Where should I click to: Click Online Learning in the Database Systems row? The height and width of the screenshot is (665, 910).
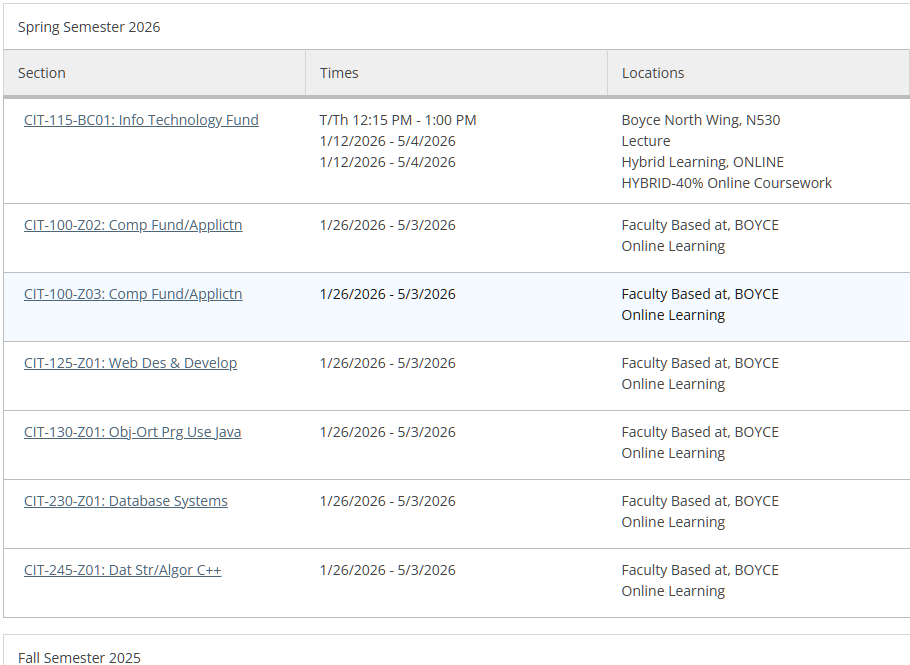673,522
